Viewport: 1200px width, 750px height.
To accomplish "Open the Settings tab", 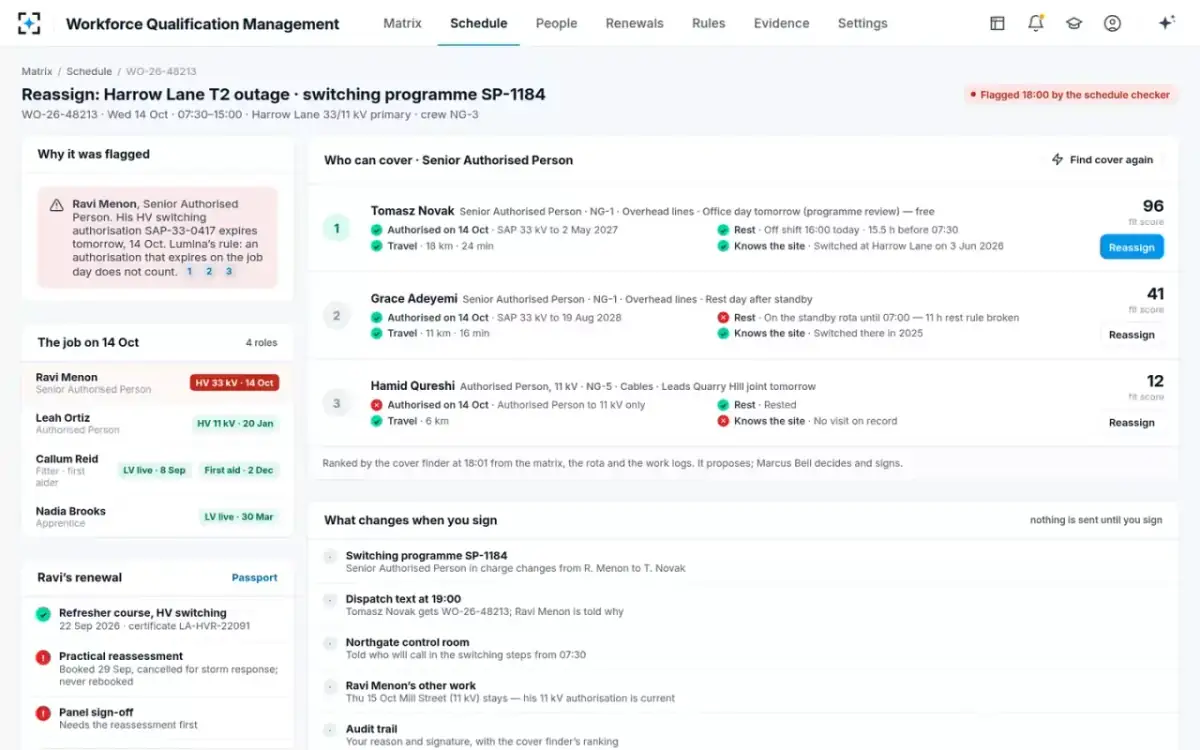I will pos(862,23).
